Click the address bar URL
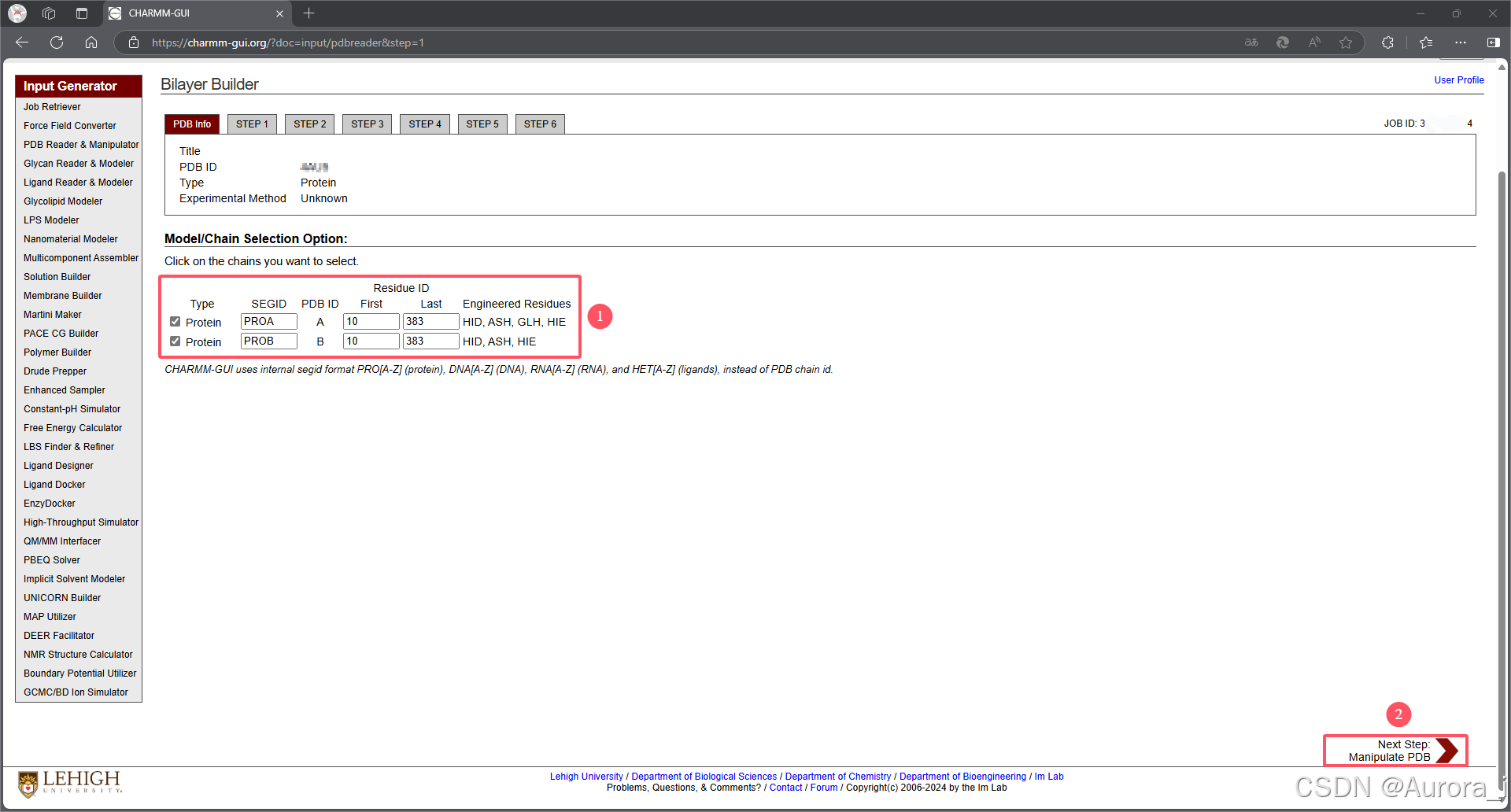The height and width of the screenshot is (812, 1511). (288, 42)
